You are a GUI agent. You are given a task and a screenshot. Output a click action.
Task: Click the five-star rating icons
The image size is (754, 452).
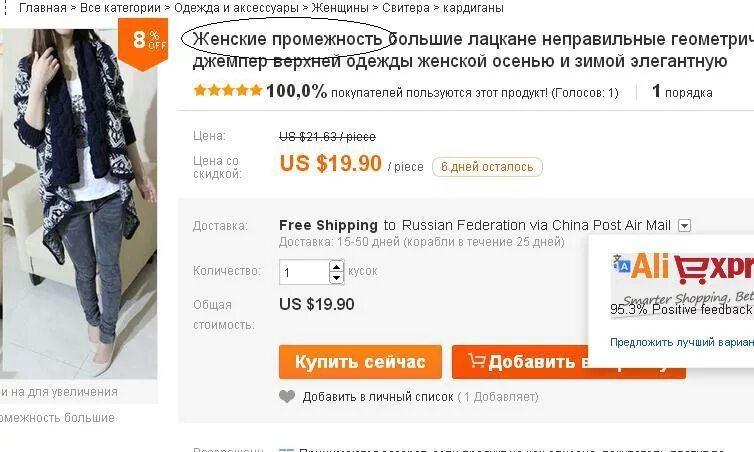pos(227,90)
